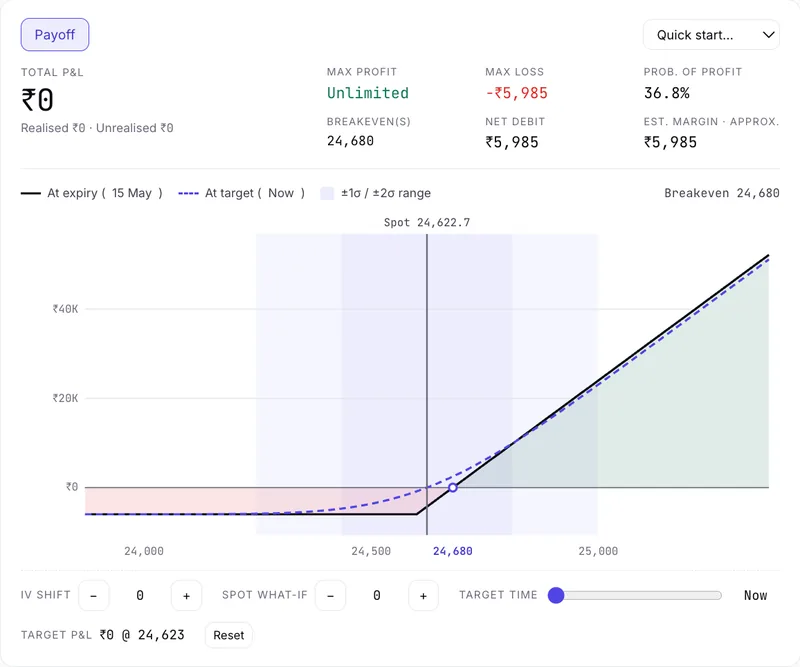Click the est. margin '₹5,985' value
Image resolution: width=800 pixels, height=667 pixels.
[670, 142]
